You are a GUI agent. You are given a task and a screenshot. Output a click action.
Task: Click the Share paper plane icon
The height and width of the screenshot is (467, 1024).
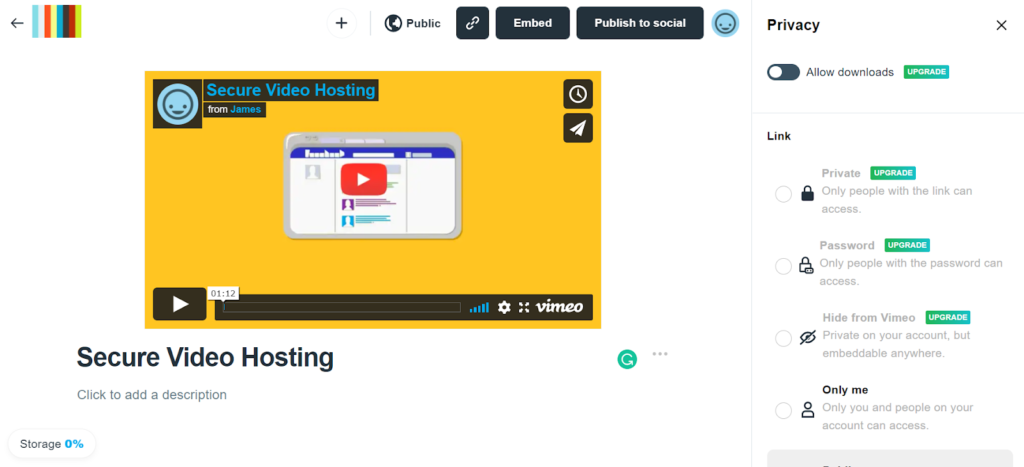point(578,128)
